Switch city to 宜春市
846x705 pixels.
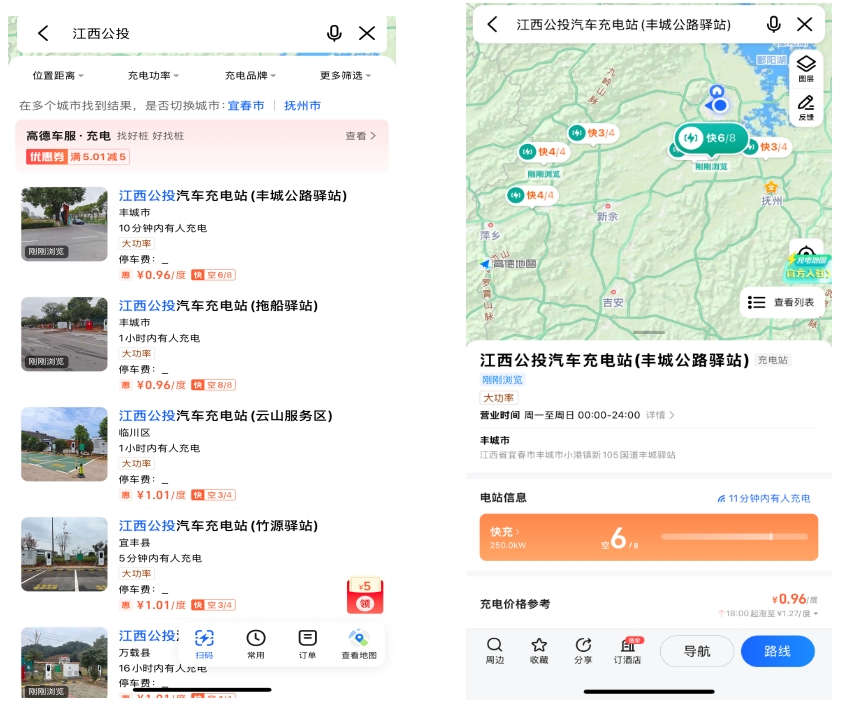(x=246, y=105)
